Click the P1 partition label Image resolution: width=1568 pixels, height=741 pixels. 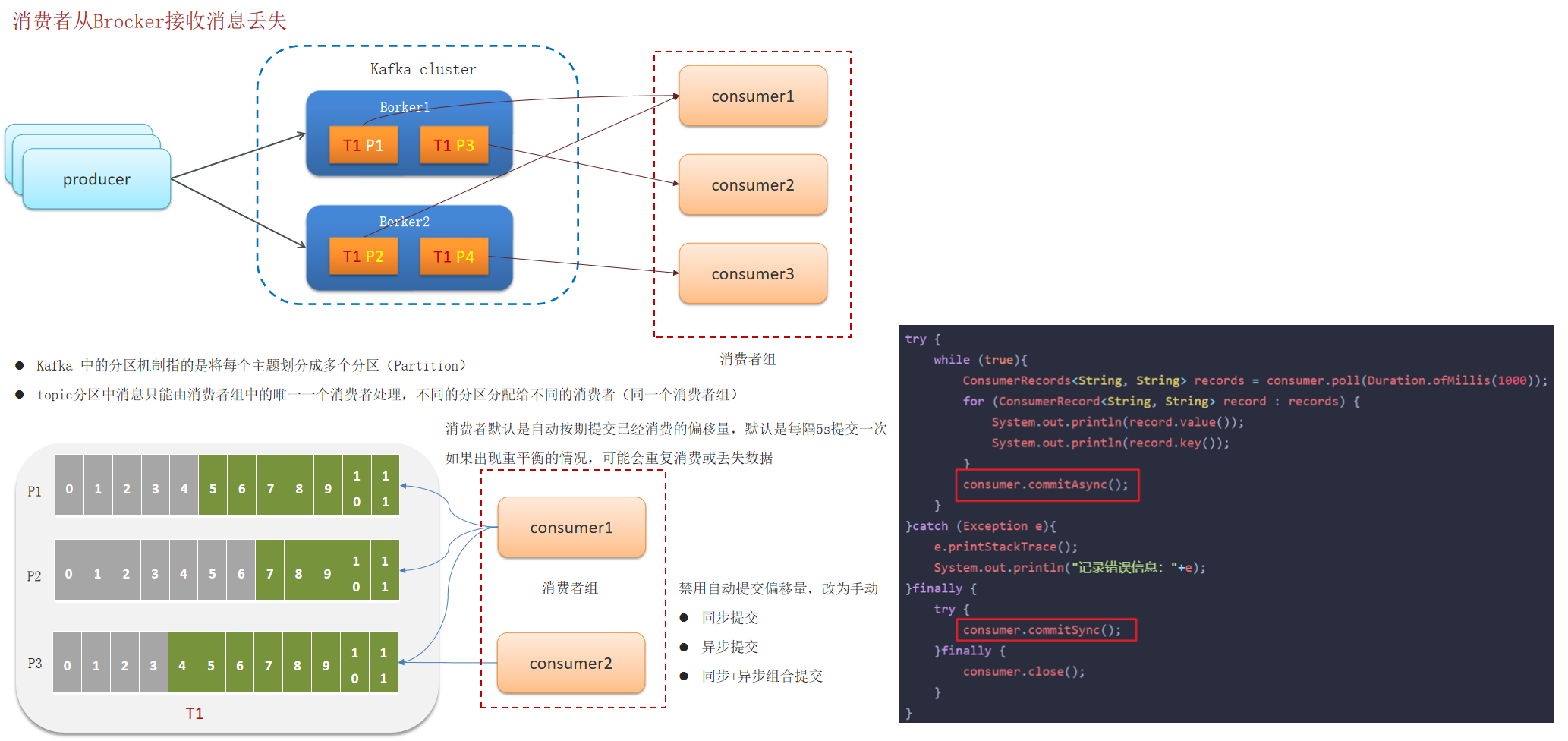point(34,491)
